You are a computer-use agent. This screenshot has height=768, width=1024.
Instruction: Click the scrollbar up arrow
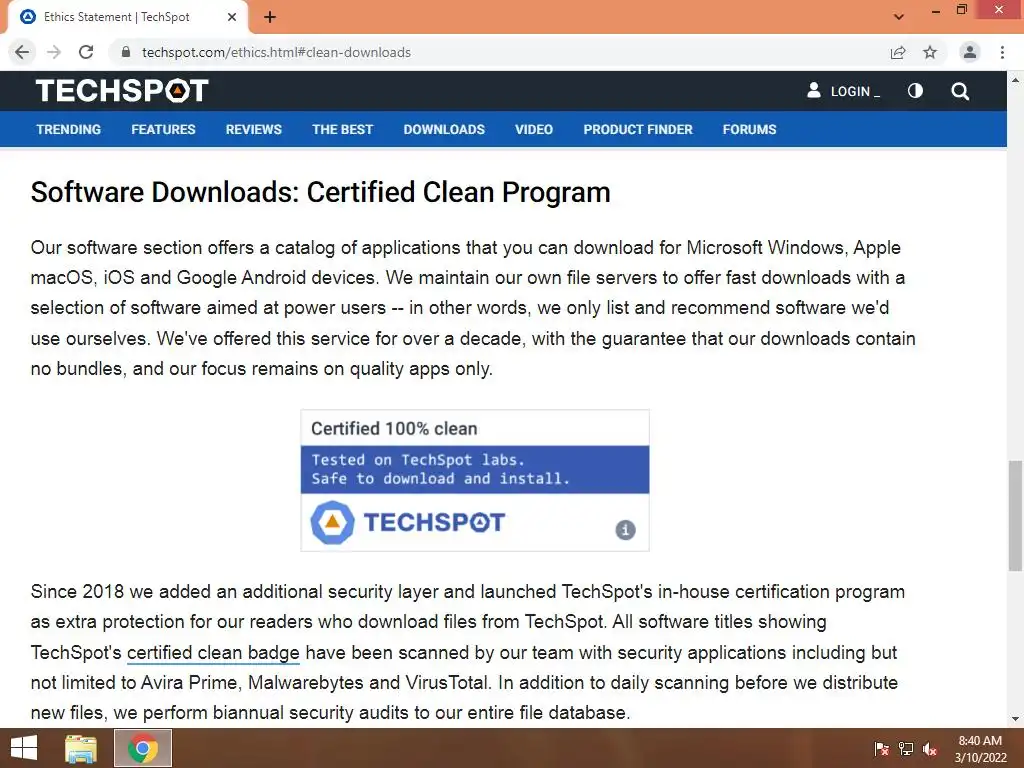point(1015,80)
